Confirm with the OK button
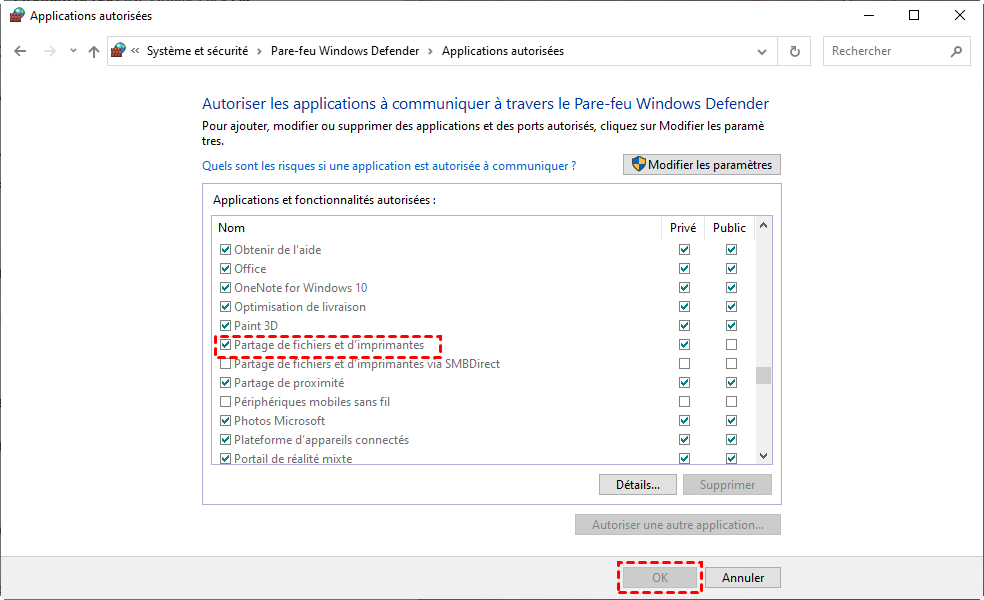Screen dimensions: 984x600 pyautogui.click(x=660, y=577)
